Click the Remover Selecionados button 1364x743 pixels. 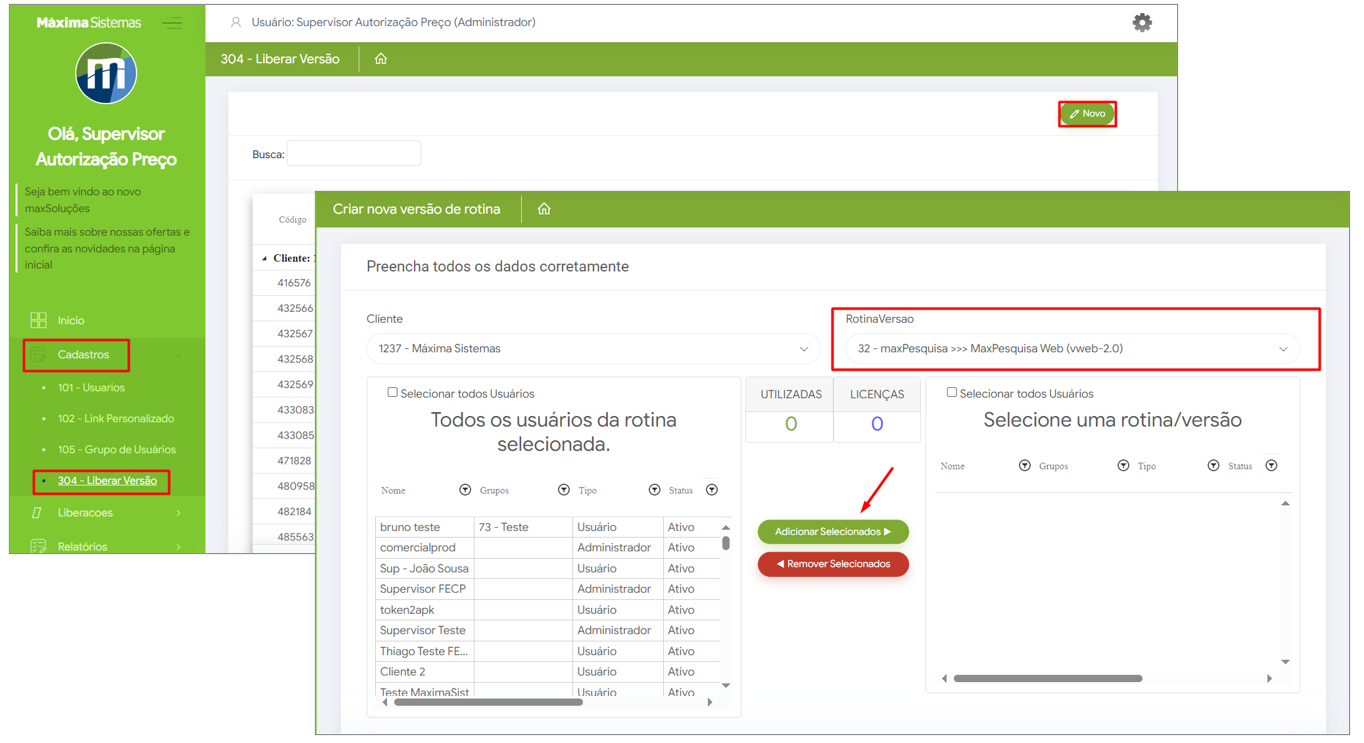point(832,564)
